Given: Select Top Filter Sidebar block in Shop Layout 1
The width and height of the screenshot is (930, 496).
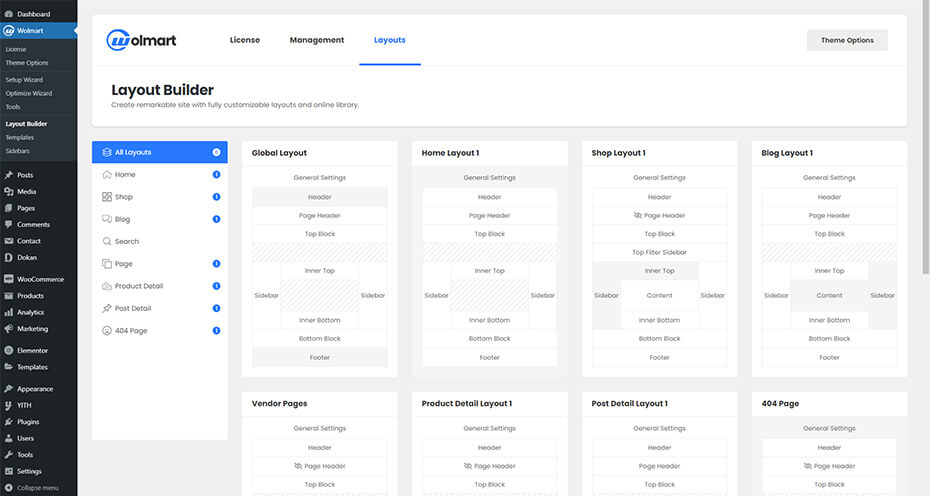Looking at the screenshot, I should (x=659, y=253).
